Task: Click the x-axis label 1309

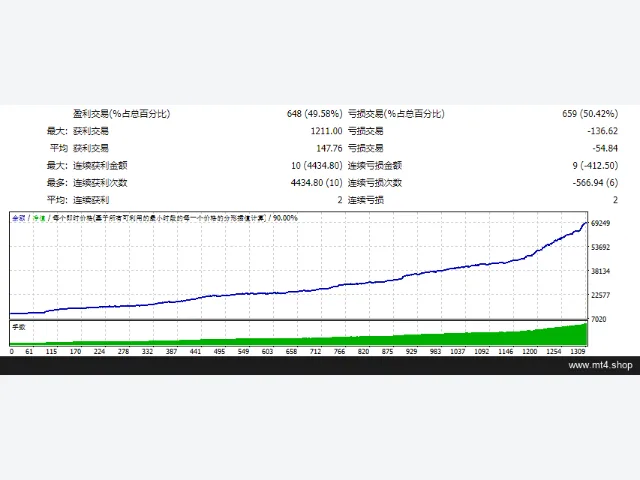Action: point(578,351)
